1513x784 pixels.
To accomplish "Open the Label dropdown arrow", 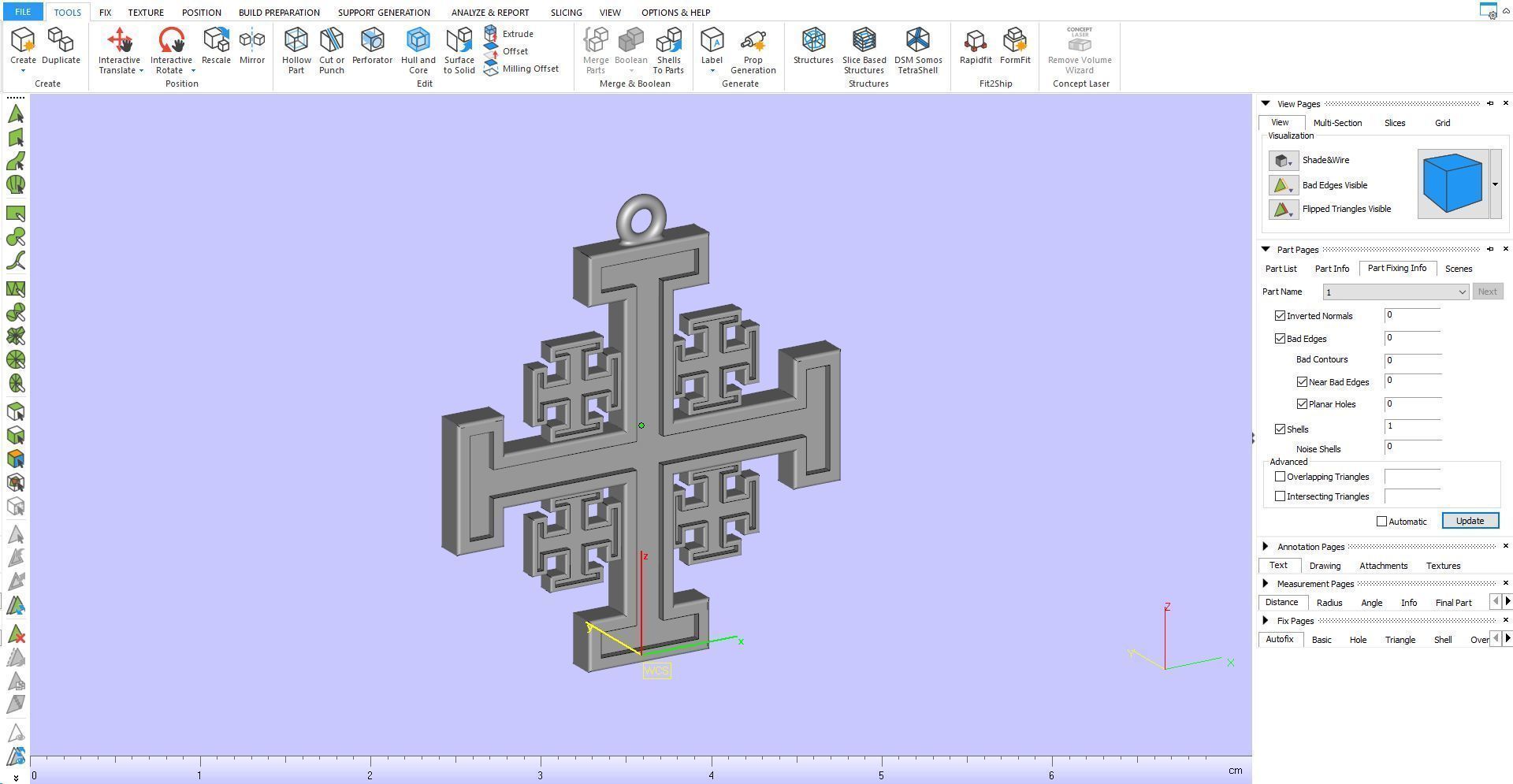I will coord(712,71).
